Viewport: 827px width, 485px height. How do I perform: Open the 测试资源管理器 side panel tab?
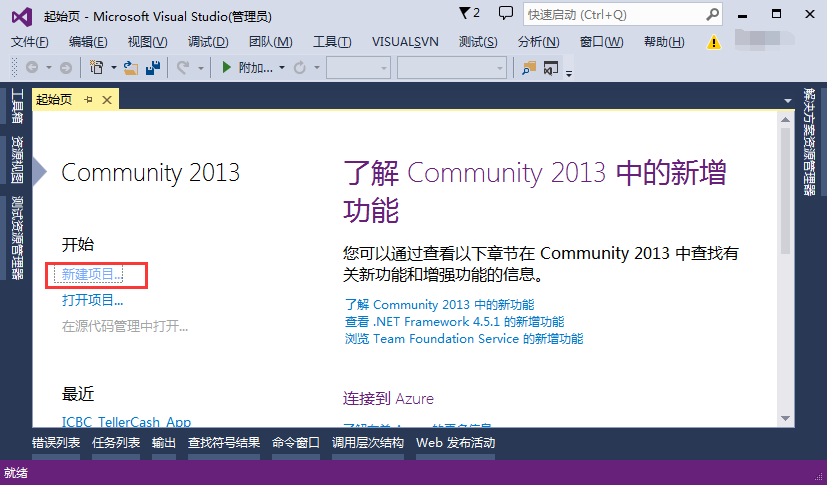pyautogui.click(x=17, y=237)
